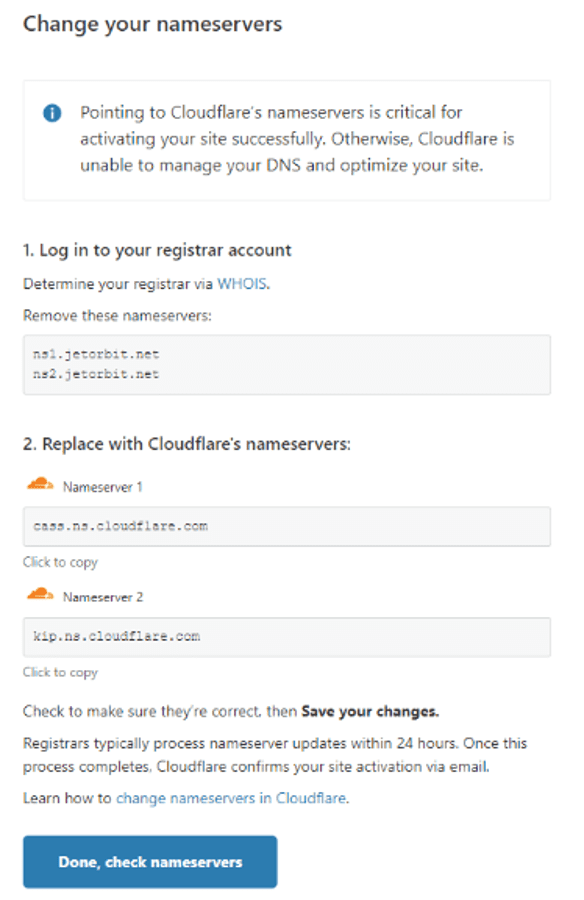This screenshot has height=900, width=584.
Task: Open the change nameservers in Cloudflare link
Action: tap(231, 798)
